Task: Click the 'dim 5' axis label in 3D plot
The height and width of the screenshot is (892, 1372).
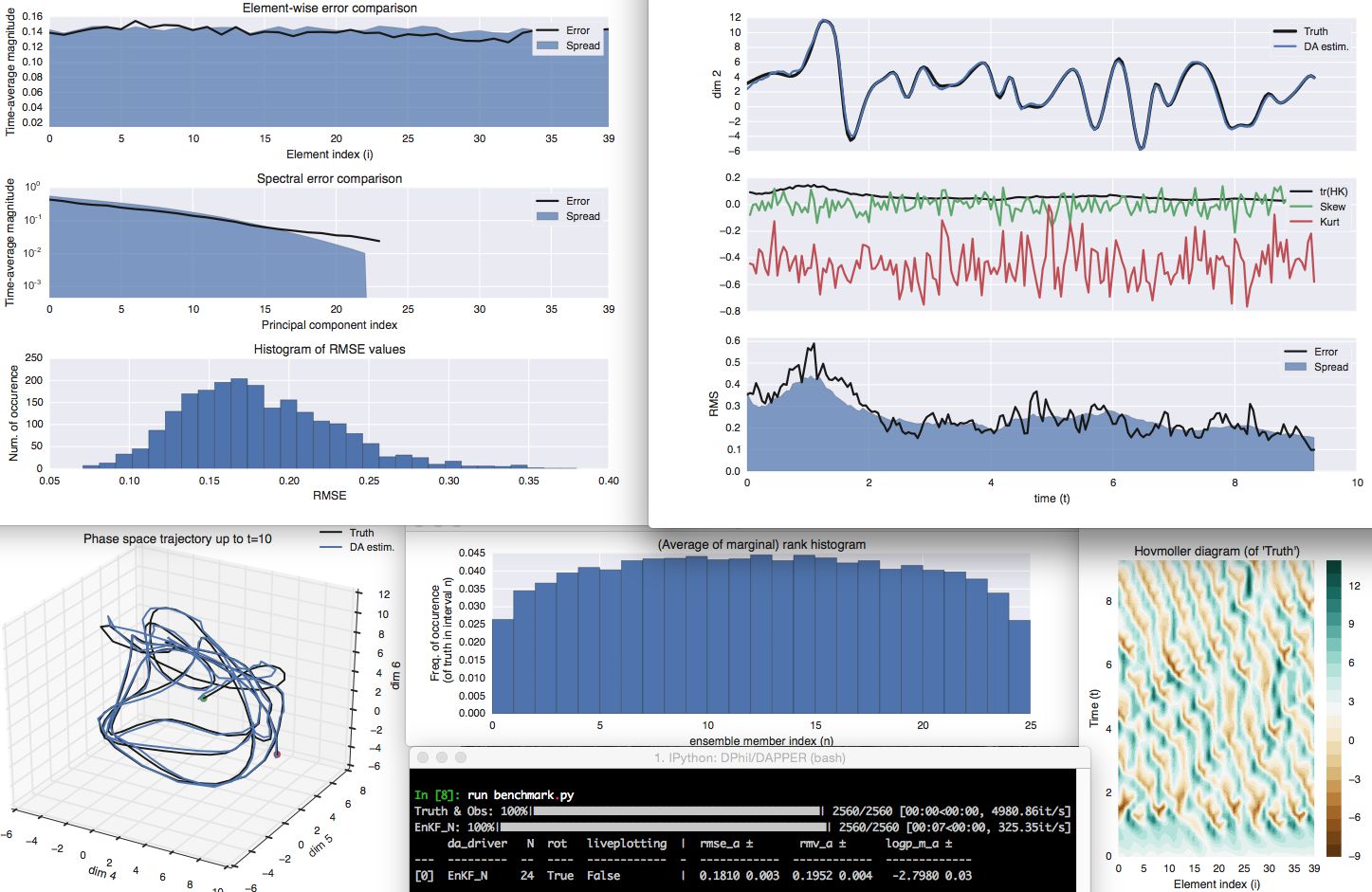Action: (320, 844)
